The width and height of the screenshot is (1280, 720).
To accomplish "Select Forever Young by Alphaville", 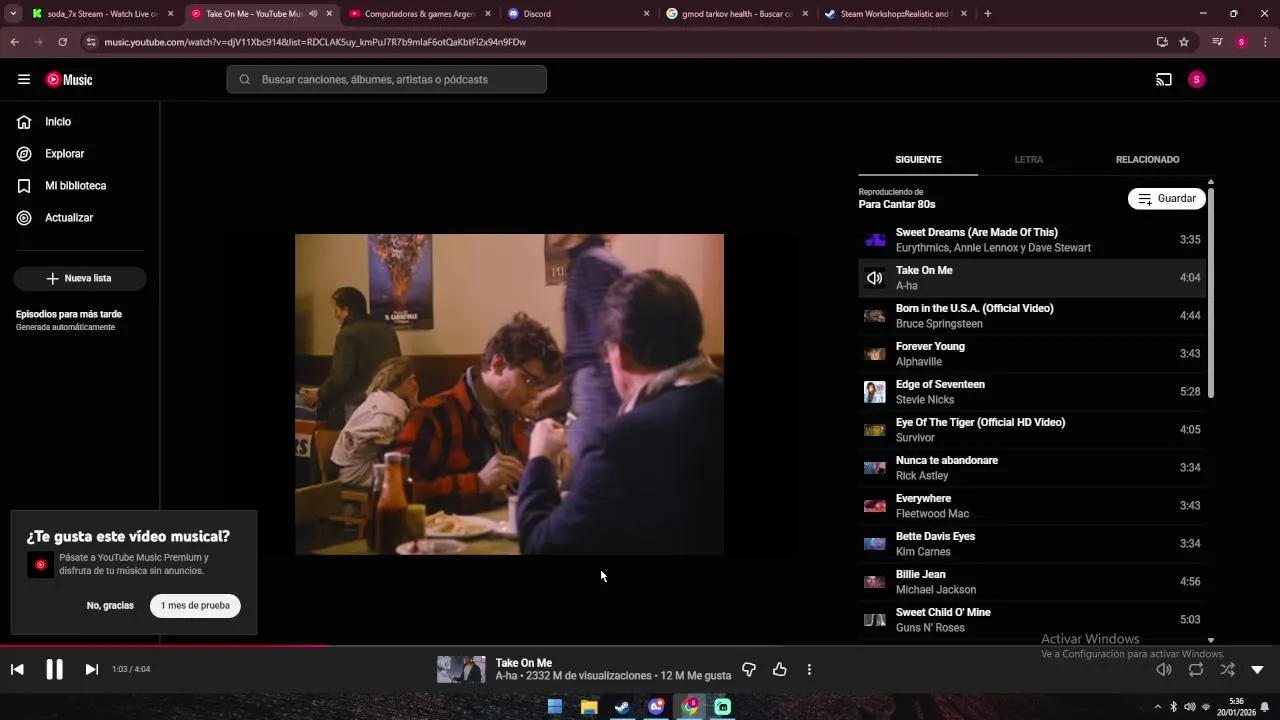I will coord(1032,354).
